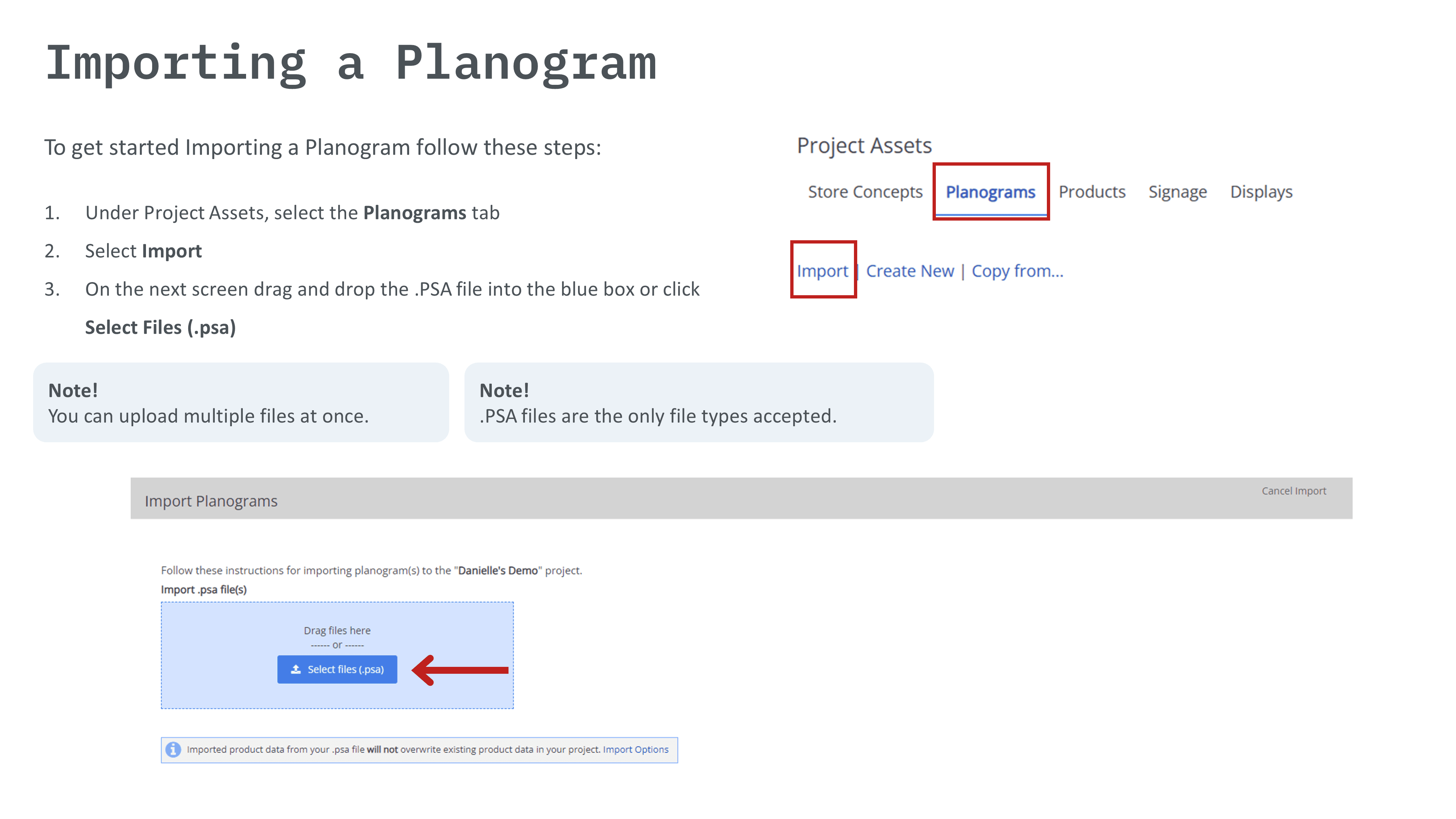This screenshot has width=1456, height=819.
Task: Open the Import Options link
Action: (635, 749)
